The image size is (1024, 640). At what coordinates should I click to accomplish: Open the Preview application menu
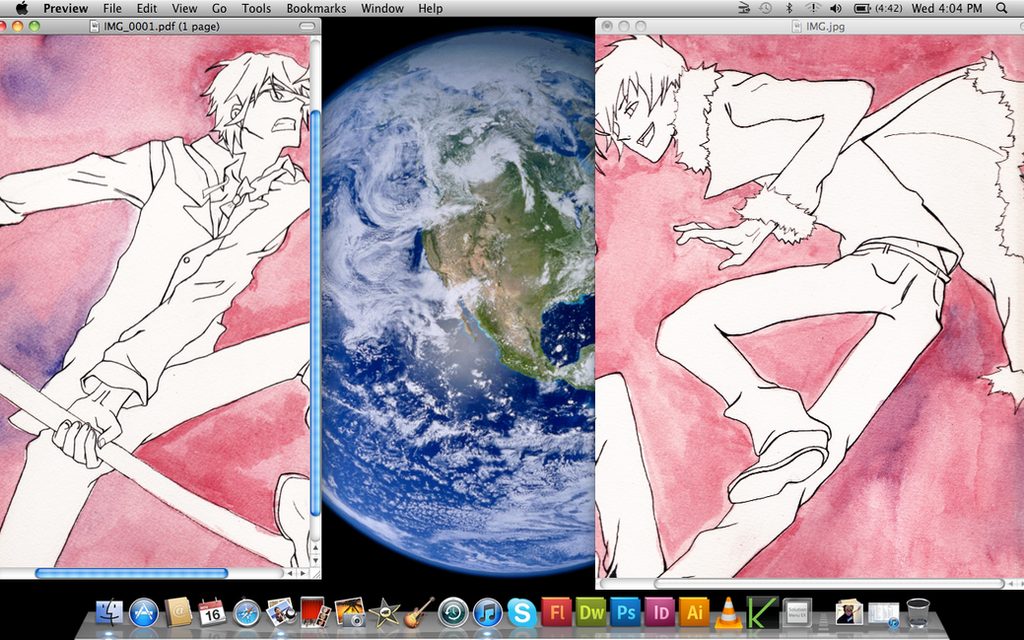pyautogui.click(x=65, y=8)
